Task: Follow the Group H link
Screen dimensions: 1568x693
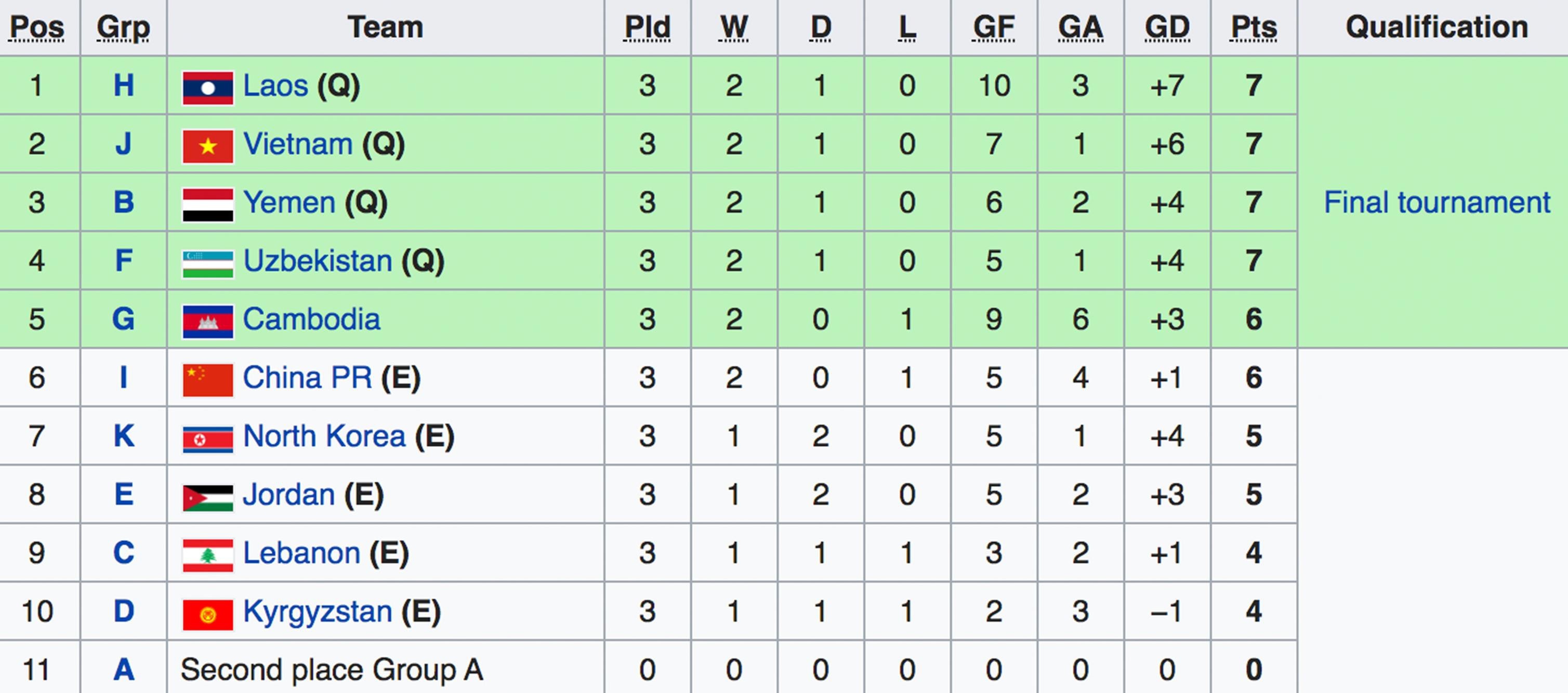Action: [x=124, y=86]
